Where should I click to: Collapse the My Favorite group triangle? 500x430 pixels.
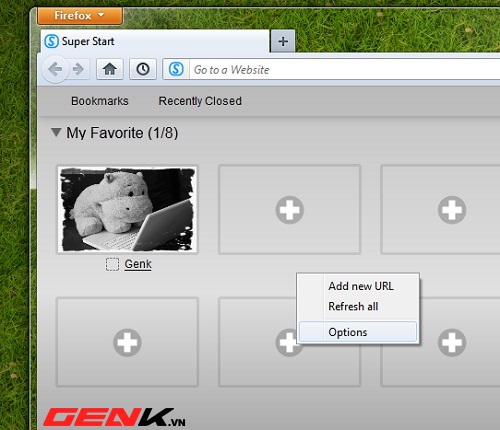[x=56, y=132]
